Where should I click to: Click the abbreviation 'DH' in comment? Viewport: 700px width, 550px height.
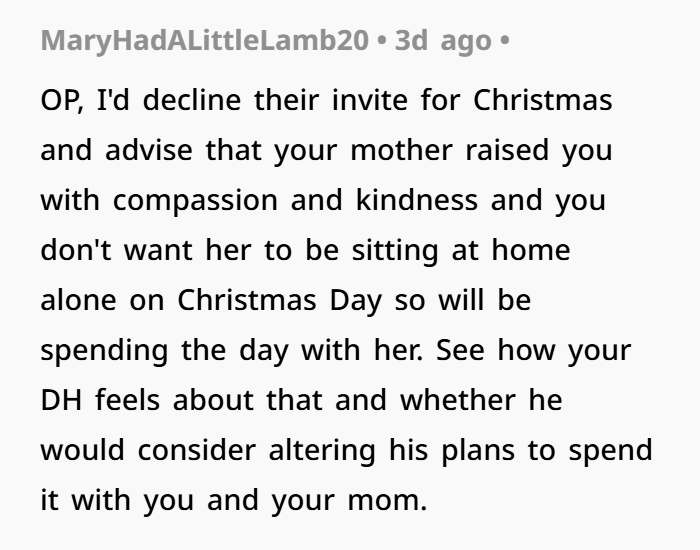click(61, 400)
